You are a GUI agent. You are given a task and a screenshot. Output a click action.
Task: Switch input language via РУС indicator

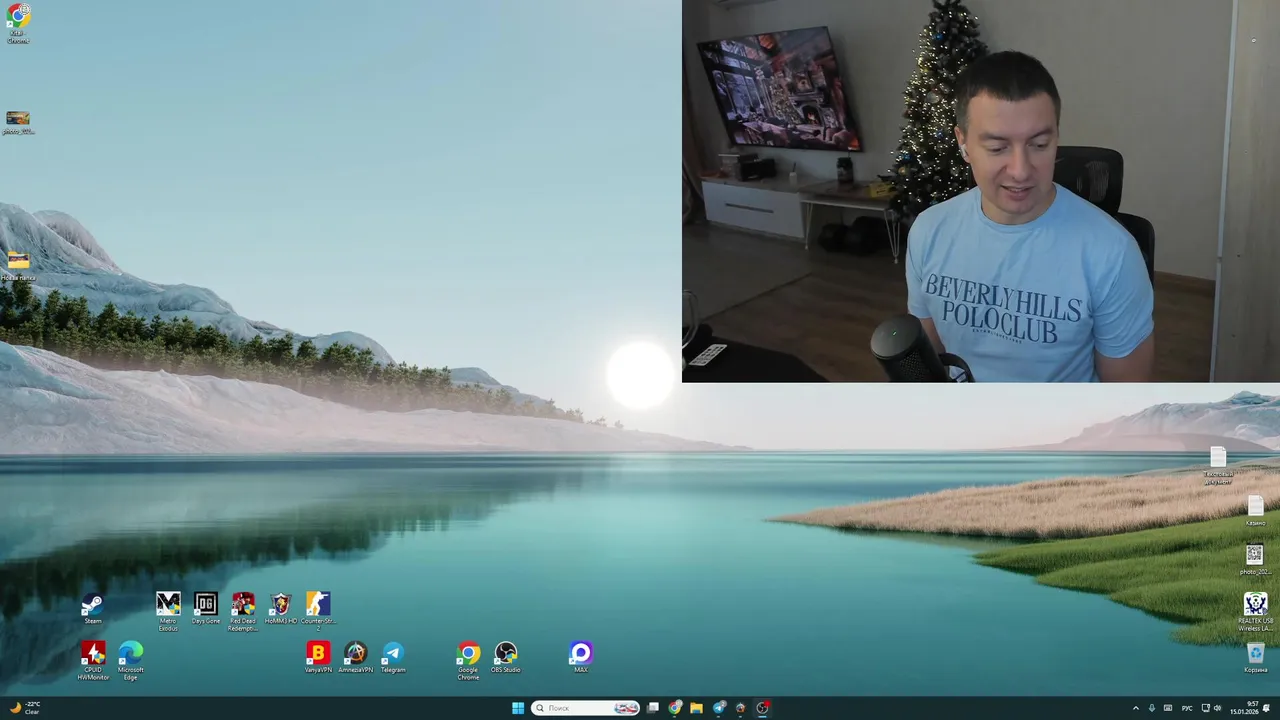click(x=1187, y=708)
